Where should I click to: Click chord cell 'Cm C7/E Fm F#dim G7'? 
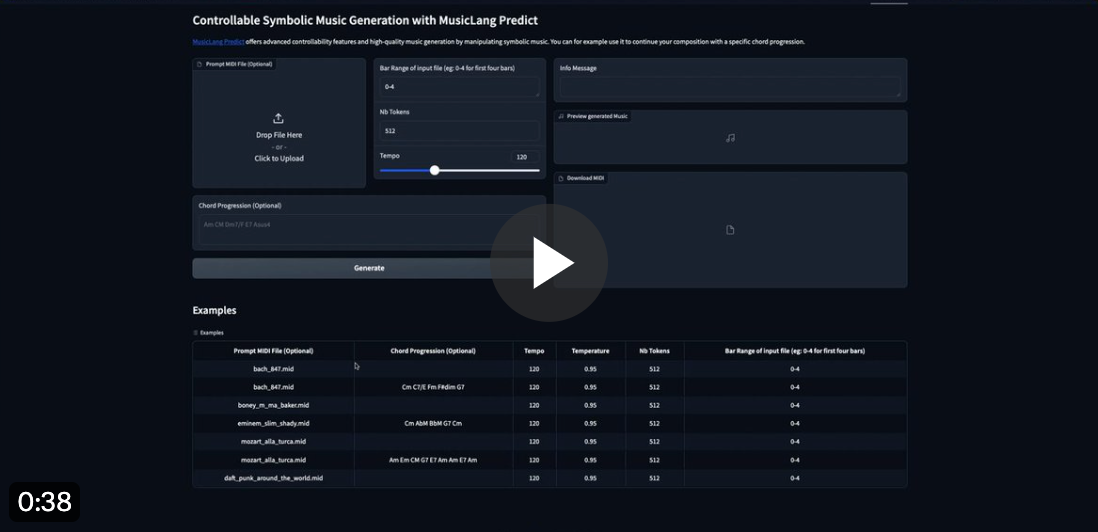tap(433, 387)
